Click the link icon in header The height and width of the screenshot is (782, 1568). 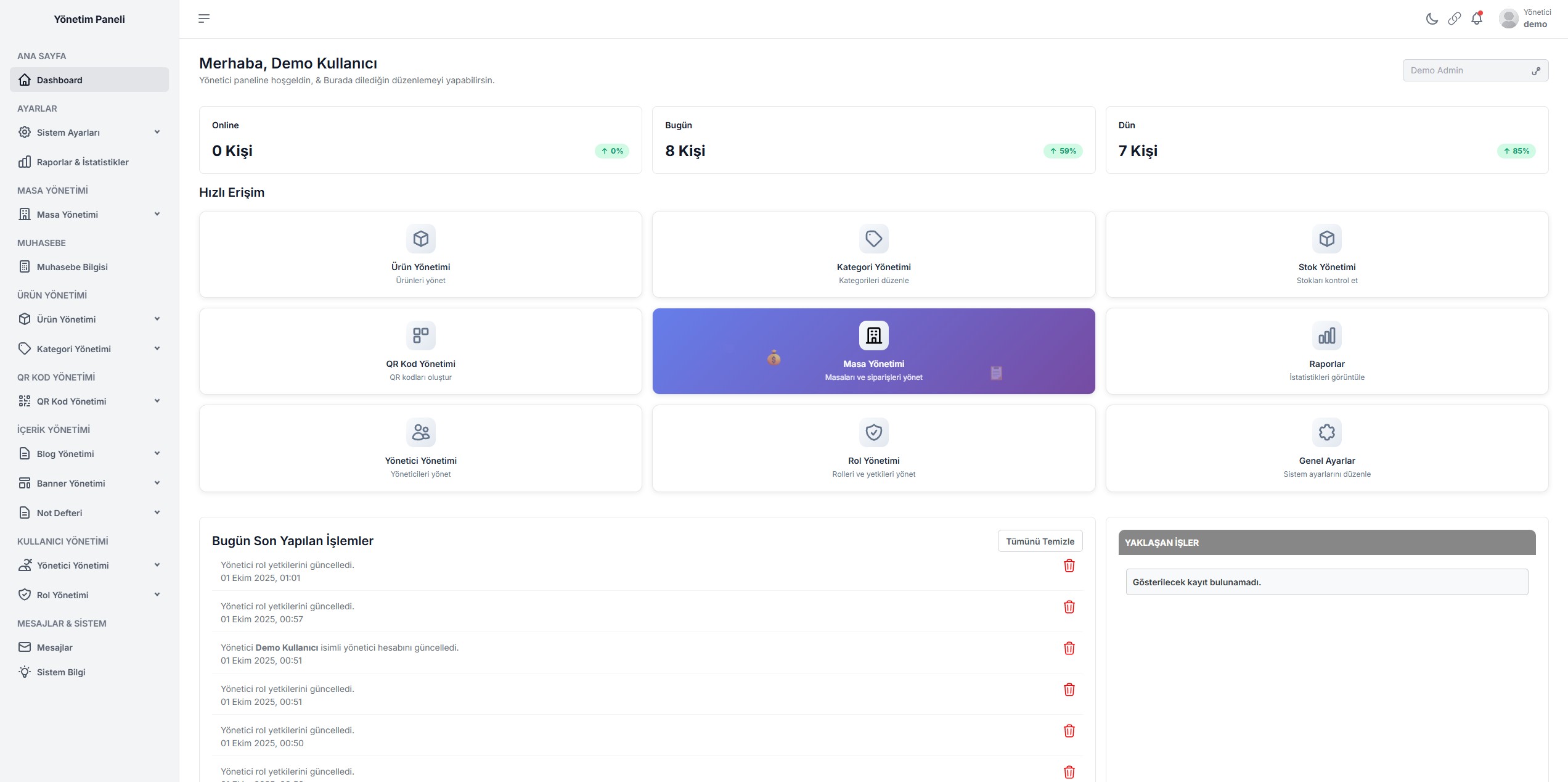pyautogui.click(x=1454, y=19)
